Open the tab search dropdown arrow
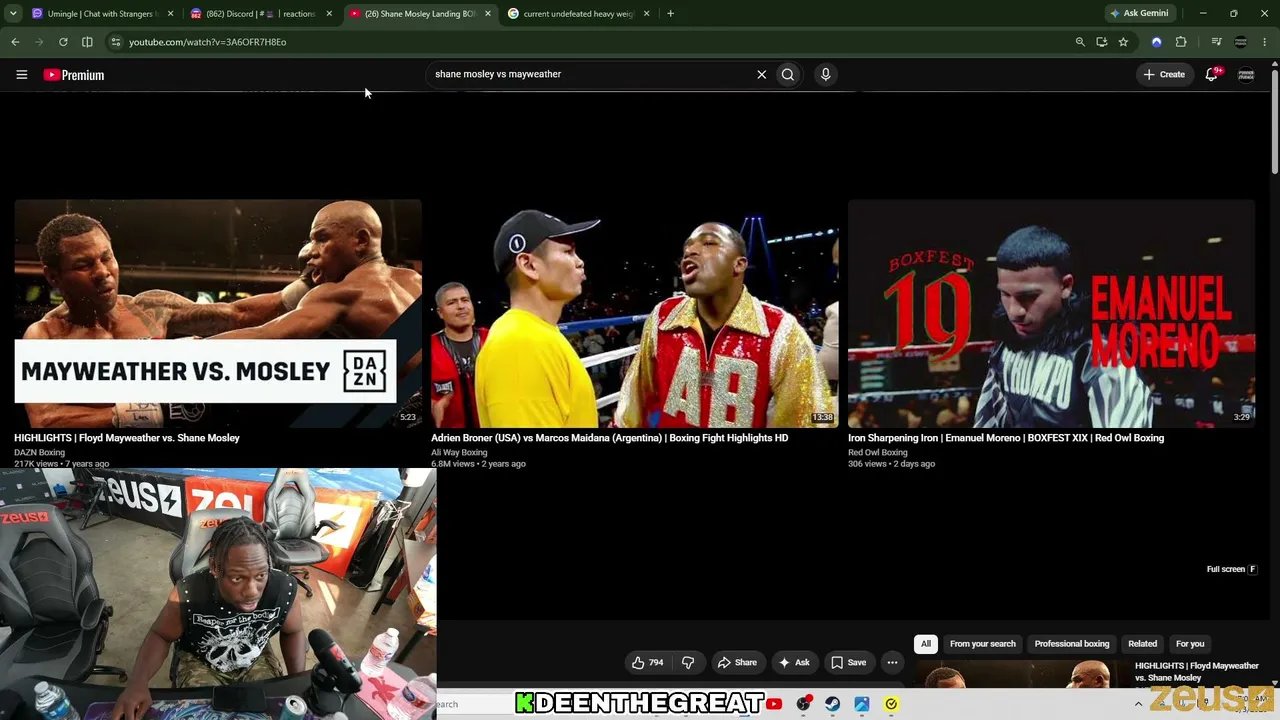 coord(13,14)
